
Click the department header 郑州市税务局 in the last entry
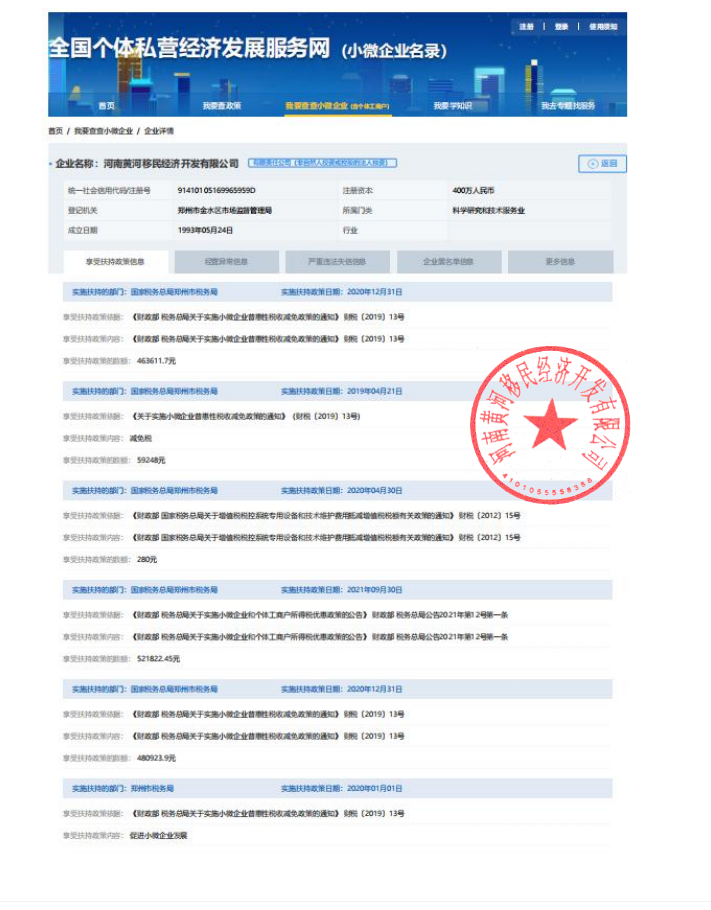click(x=152, y=788)
